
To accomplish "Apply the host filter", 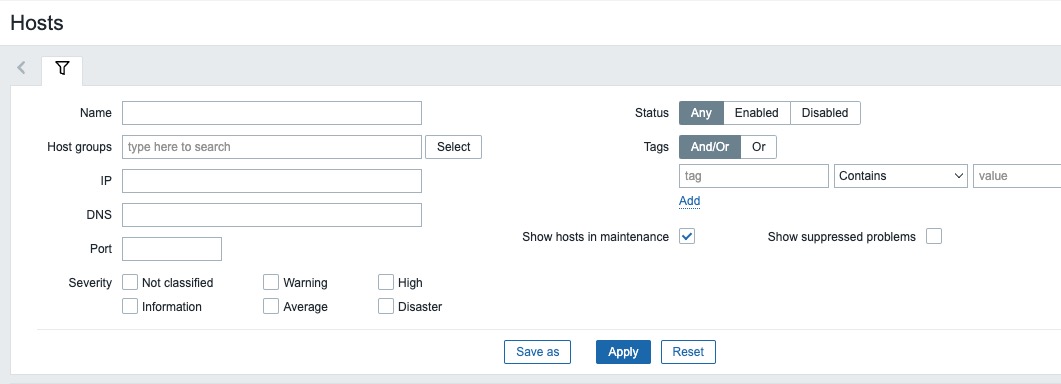I will point(623,351).
